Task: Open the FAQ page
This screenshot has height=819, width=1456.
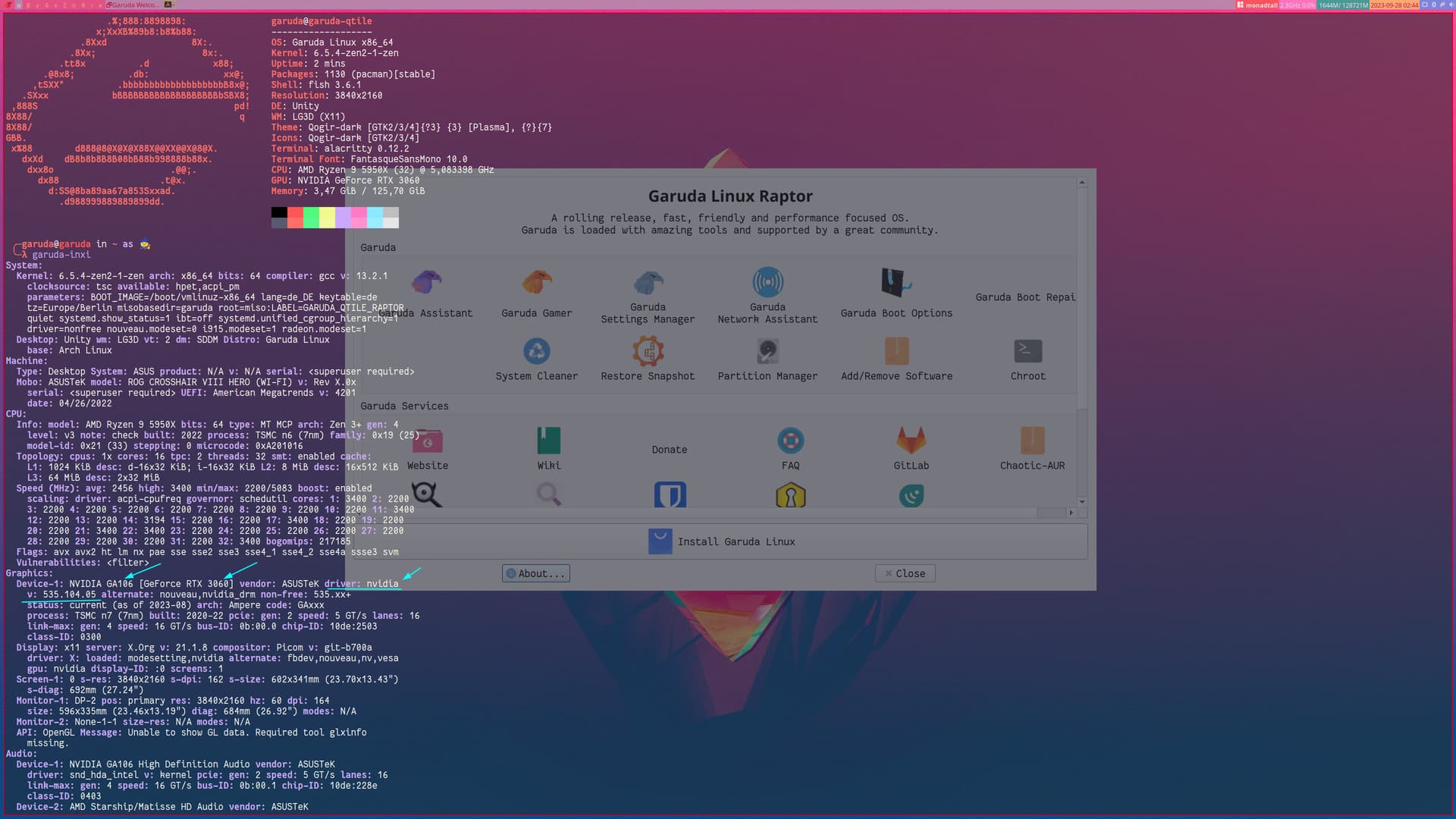Action: (790, 449)
